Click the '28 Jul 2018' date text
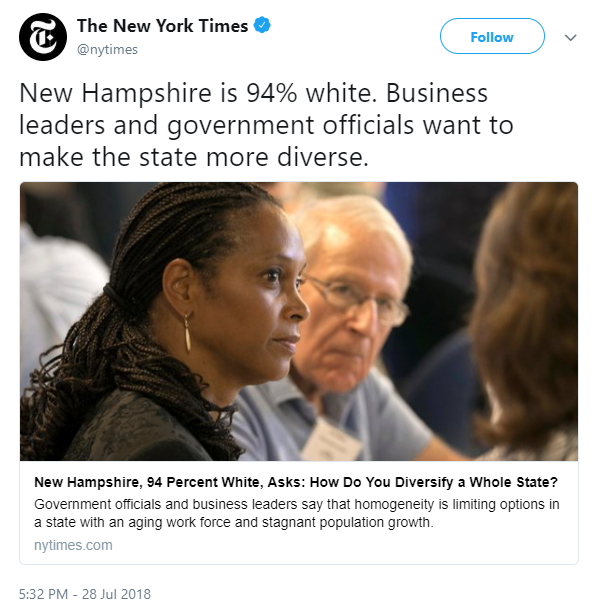 [116, 594]
